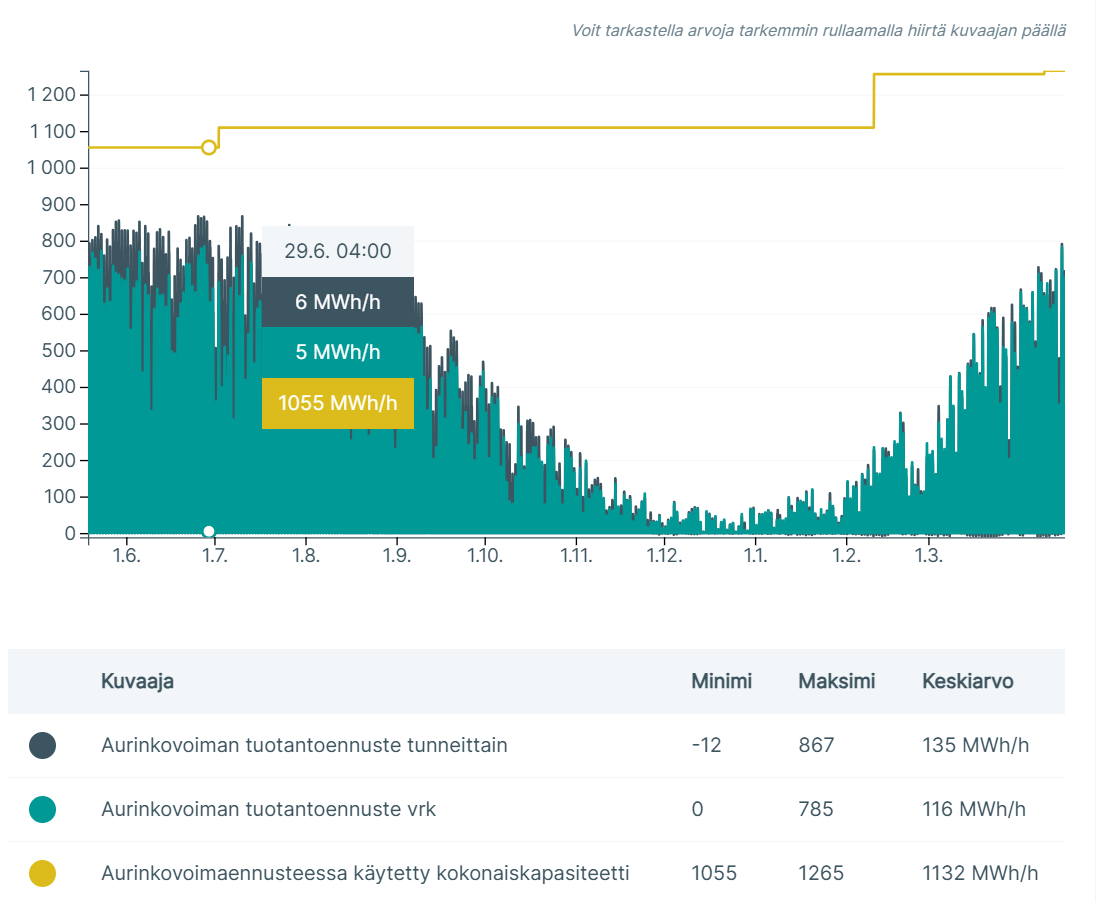Select the Kuvaaja column header

137,681
